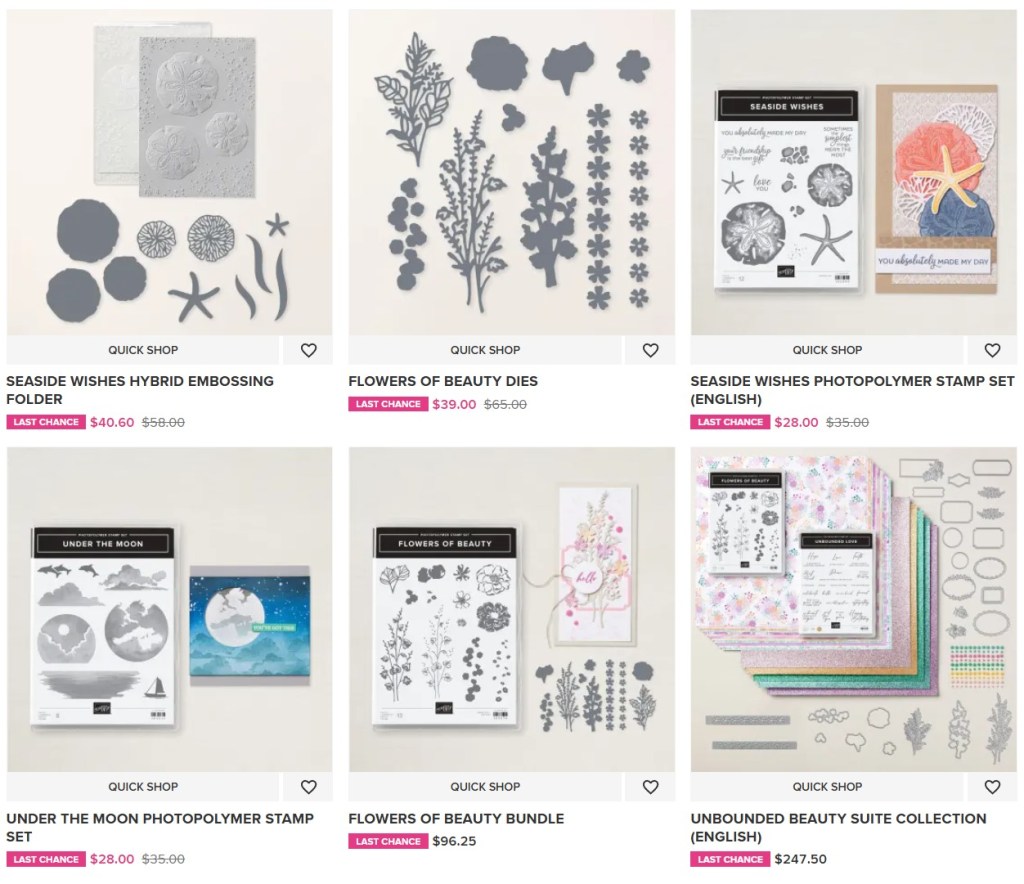Quick Shop the Seaside Wishes Embossing Folder
1024x884 pixels.
(x=143, y=350)
